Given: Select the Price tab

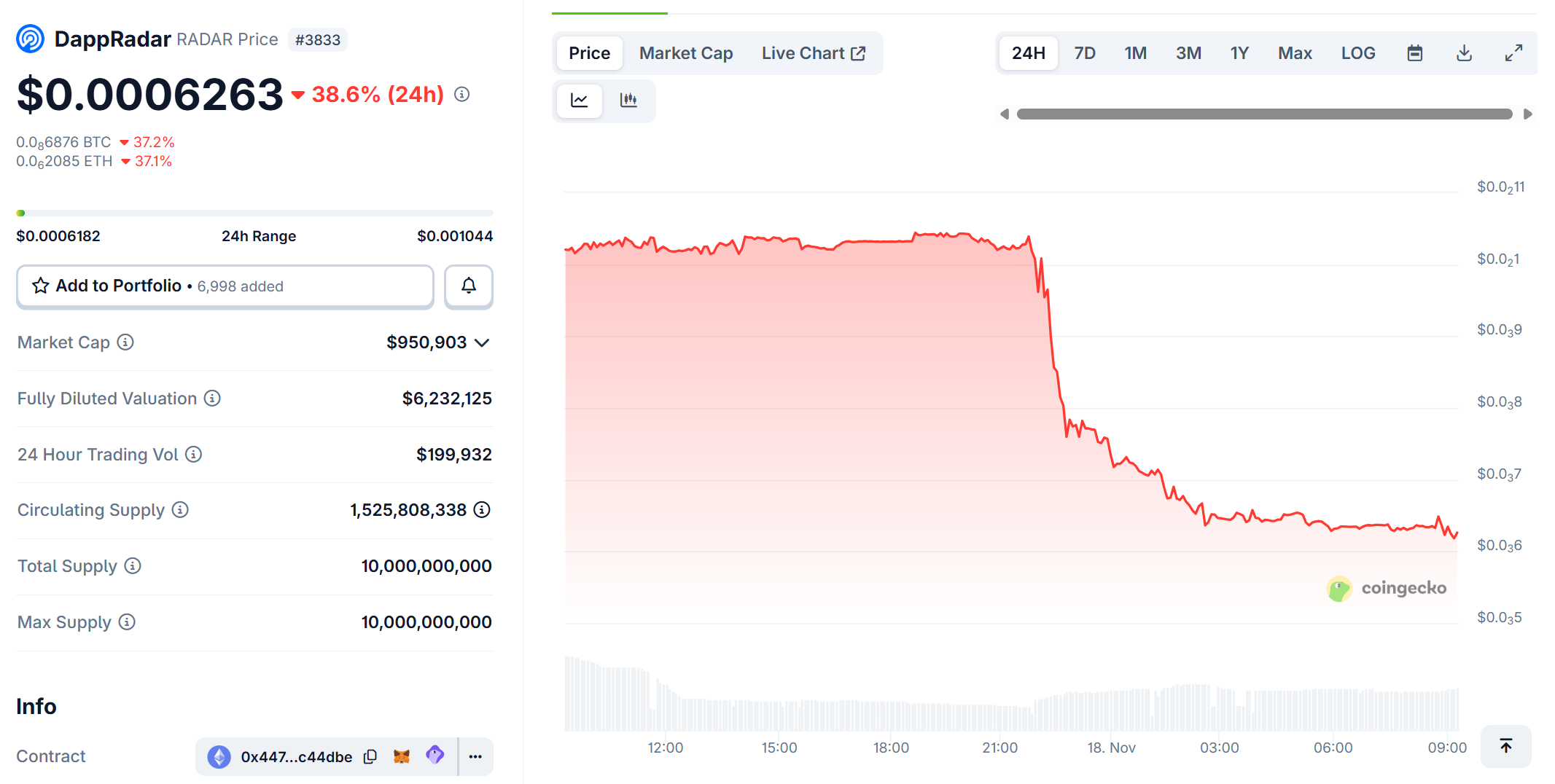Looking at the screenshot, I should (x=588, y=52).
